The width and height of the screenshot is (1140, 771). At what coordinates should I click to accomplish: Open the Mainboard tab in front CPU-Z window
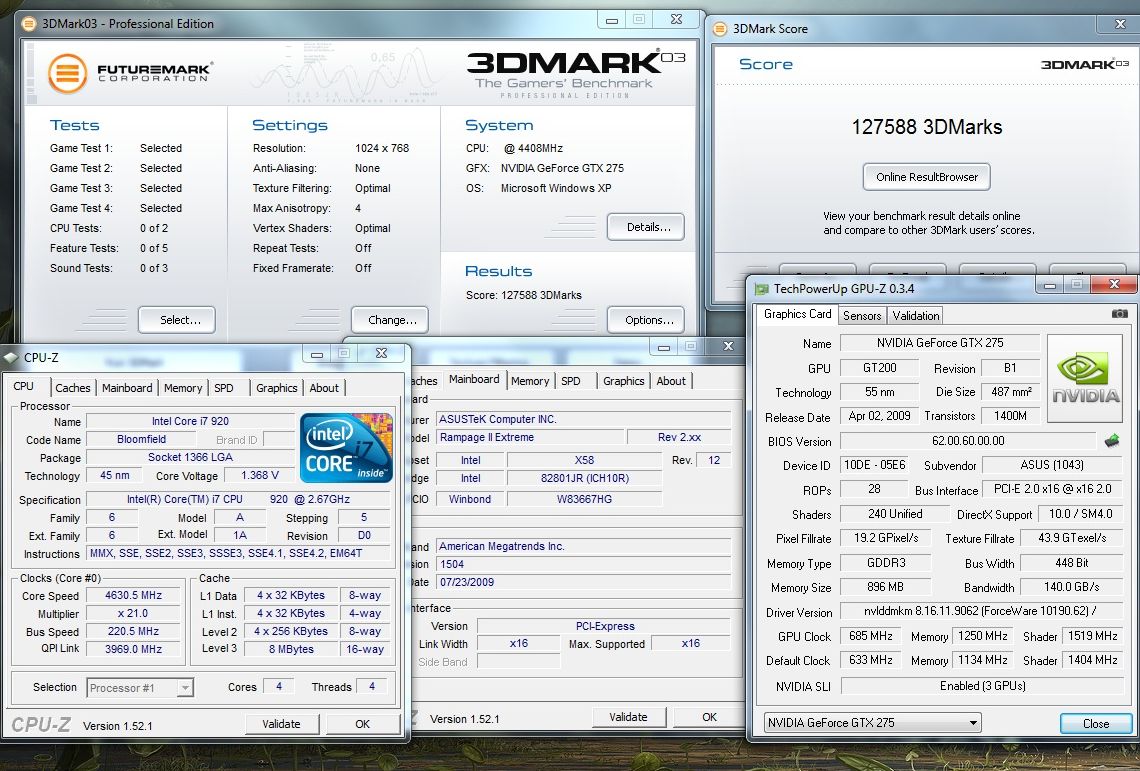click(x=127, y=388)
